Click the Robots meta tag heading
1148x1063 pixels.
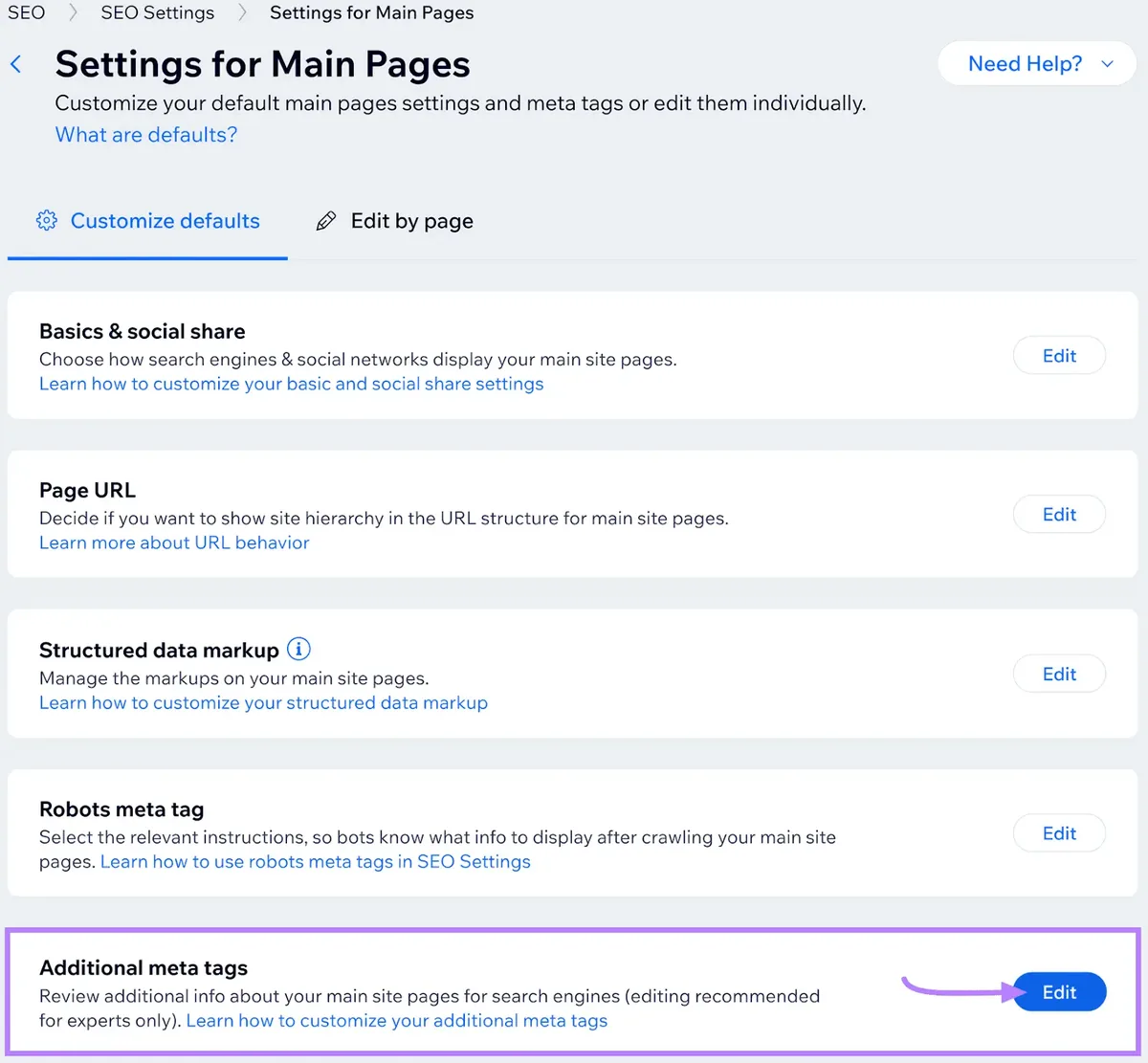(x=121, y=808)
